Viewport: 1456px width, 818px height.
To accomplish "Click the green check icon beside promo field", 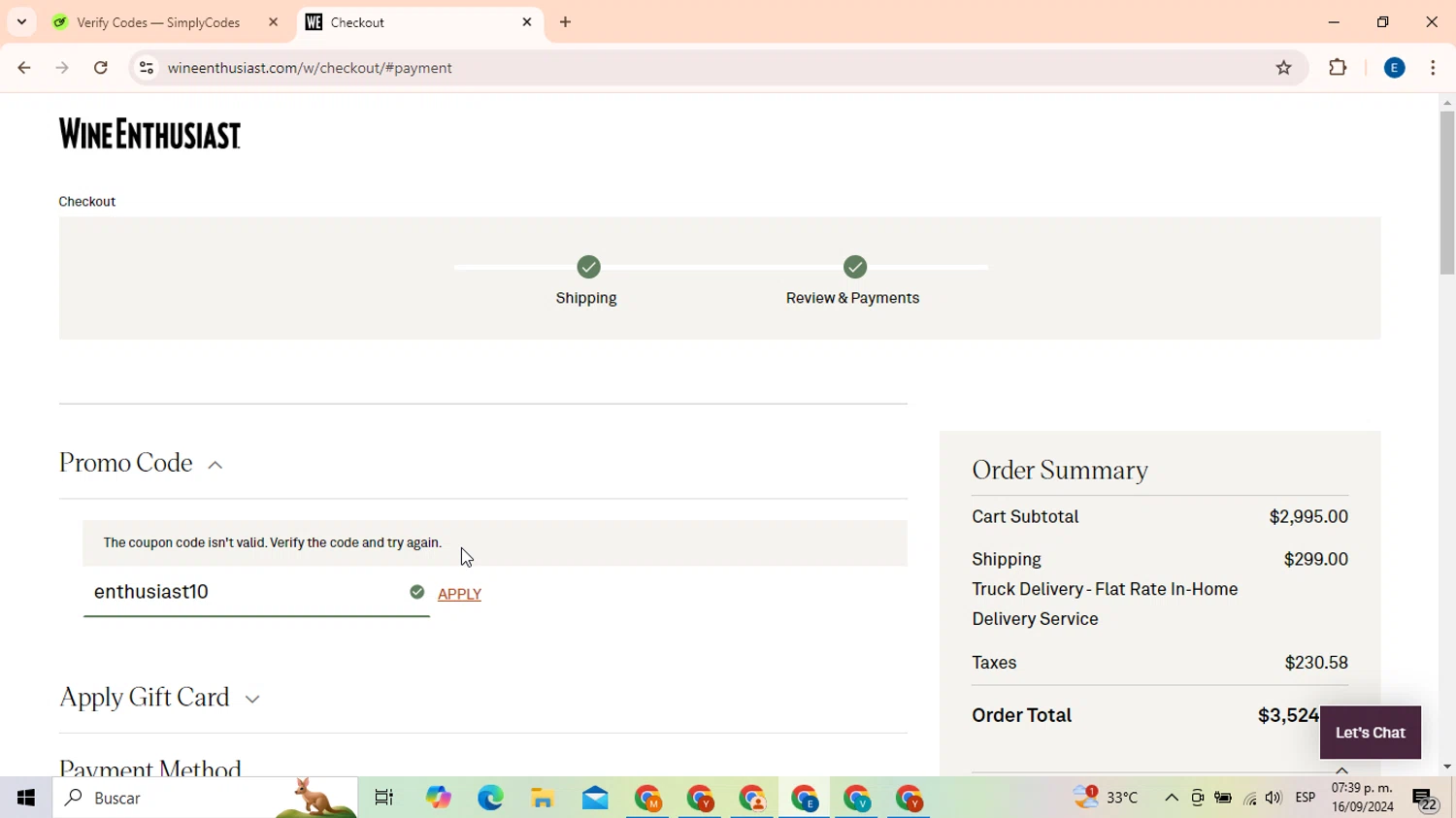I will pyautogui.click(x=417, y=592).
